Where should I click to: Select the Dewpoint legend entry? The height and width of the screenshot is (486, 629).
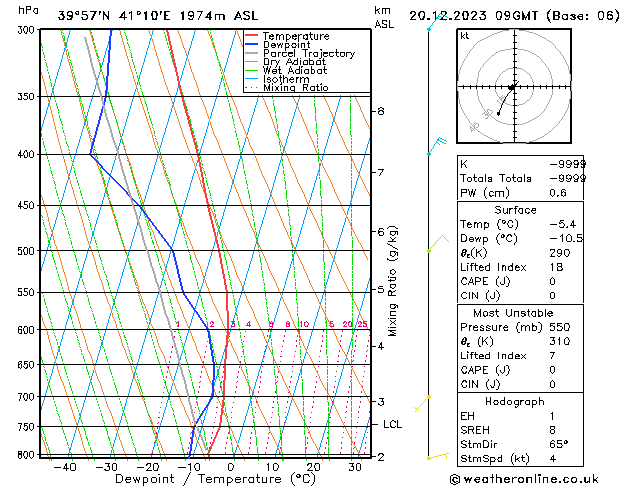tap(290, 45)
